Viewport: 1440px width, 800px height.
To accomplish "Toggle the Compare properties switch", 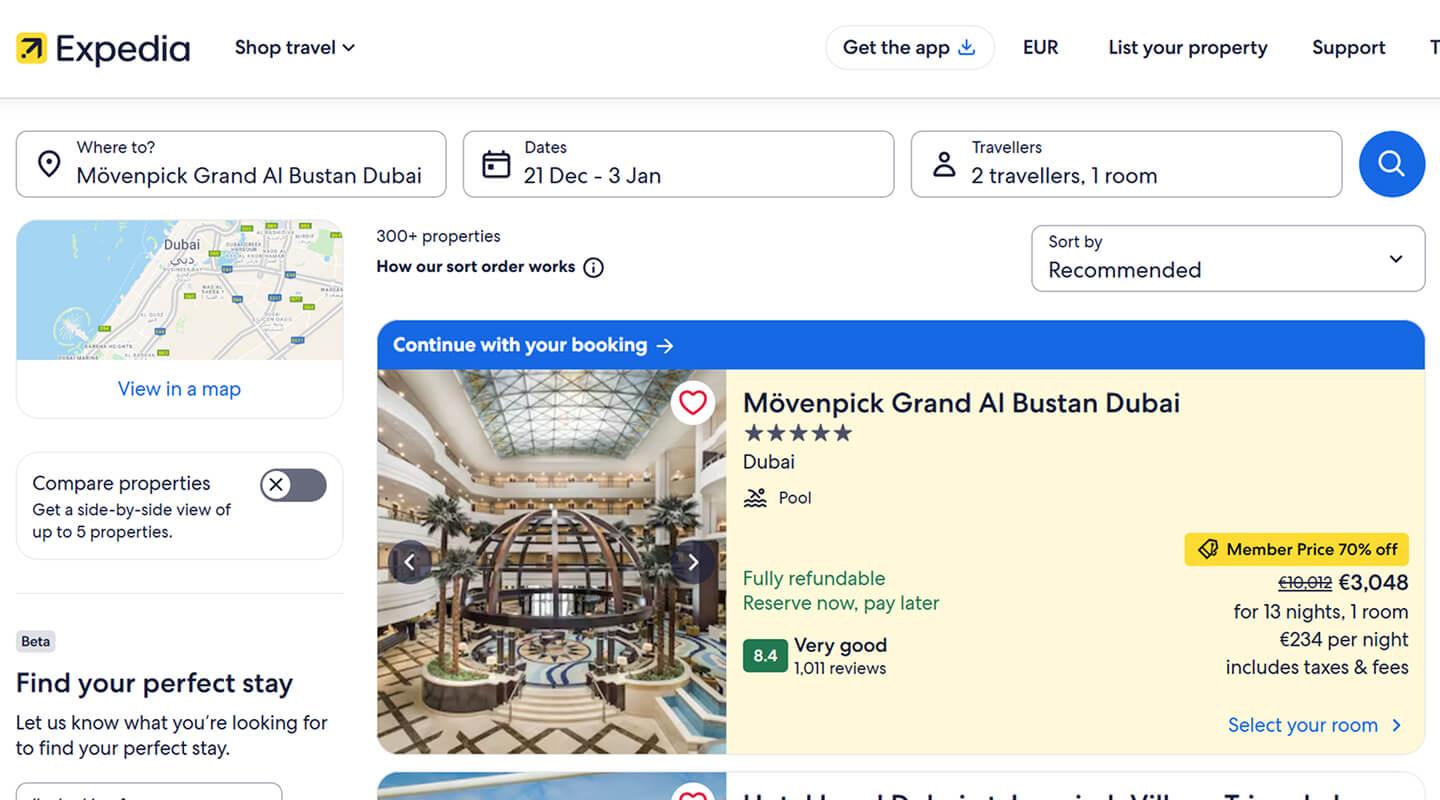I will point(293,485).
